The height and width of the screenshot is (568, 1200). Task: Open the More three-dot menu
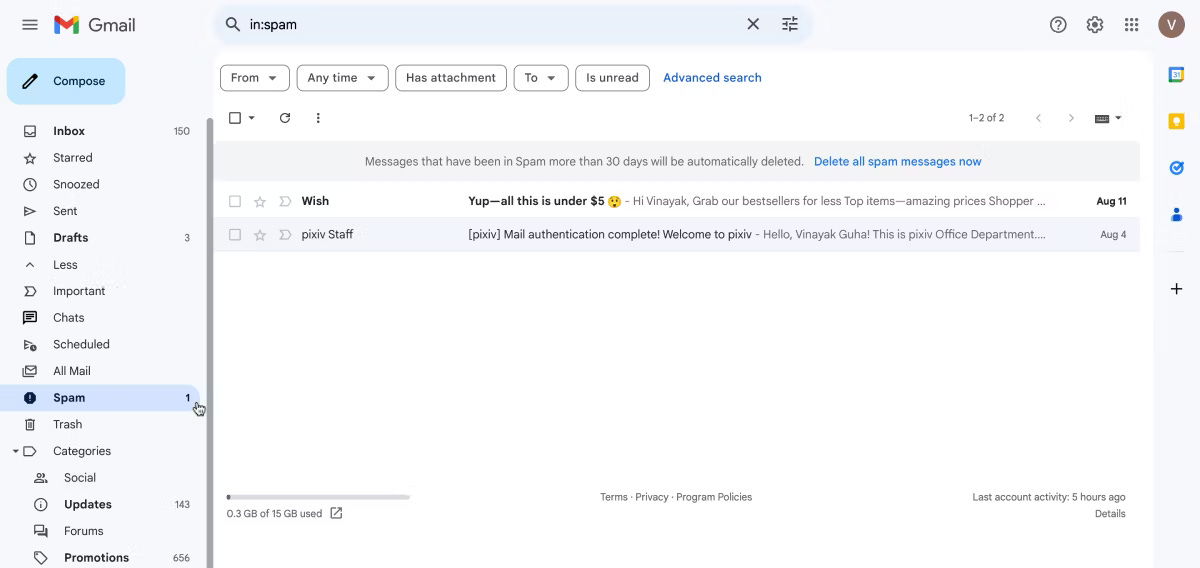coord(318,118)
